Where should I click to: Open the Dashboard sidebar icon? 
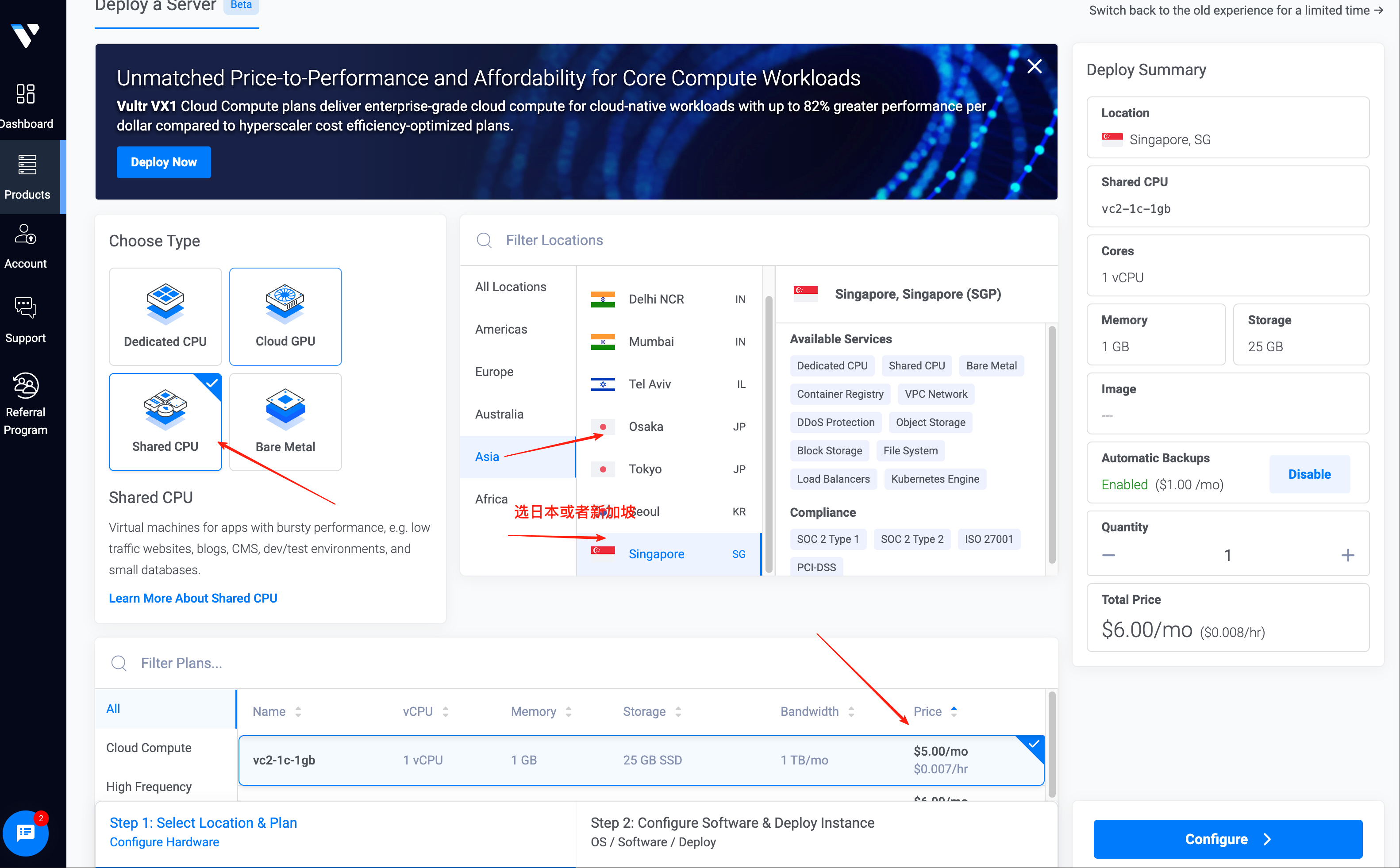pyautogui.click(x=26, y=94)
